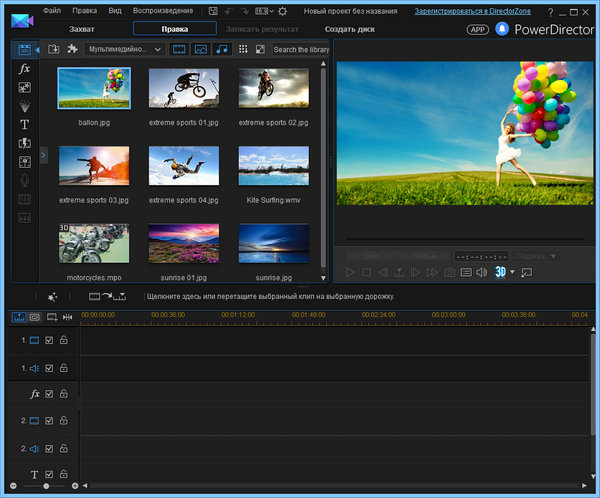The width and height of the screenshot is (600, 498).
Task: Uncheck the video track 1 checkbox
Action: click(x=49, y=341)
